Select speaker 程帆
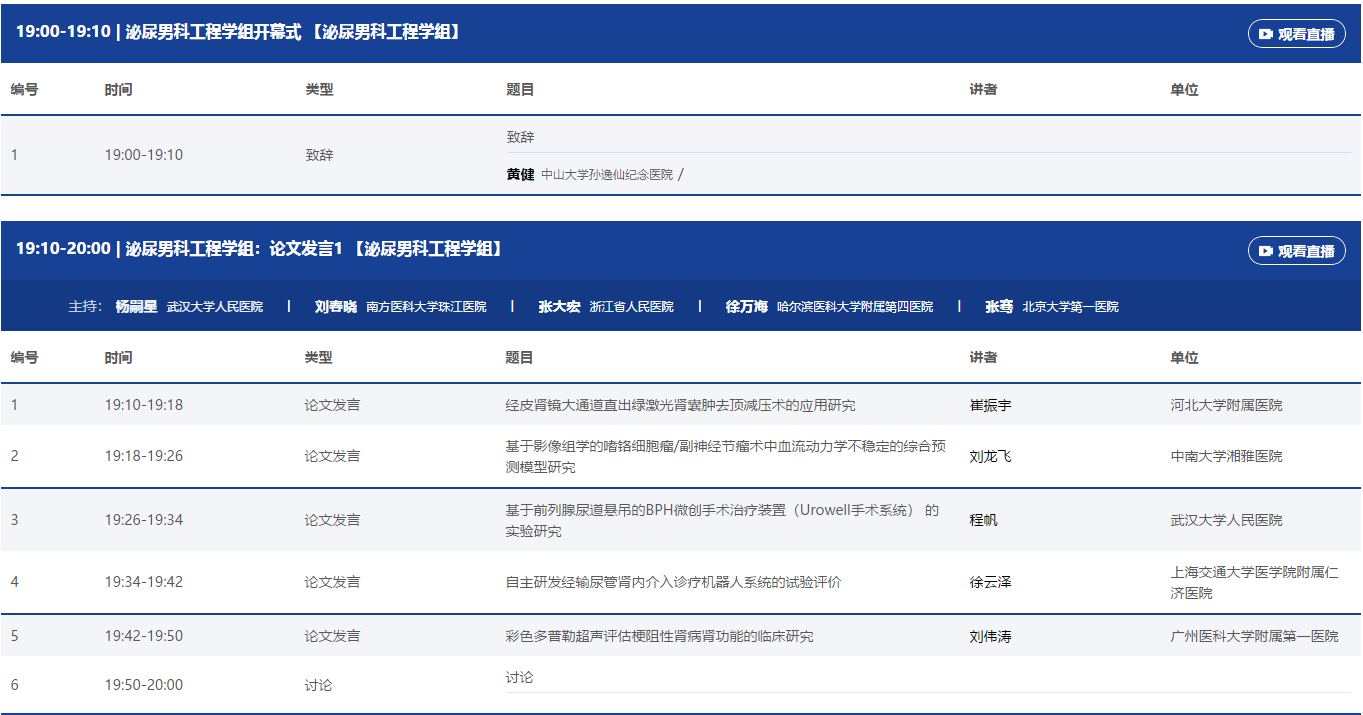 click(x=983, y=520)
